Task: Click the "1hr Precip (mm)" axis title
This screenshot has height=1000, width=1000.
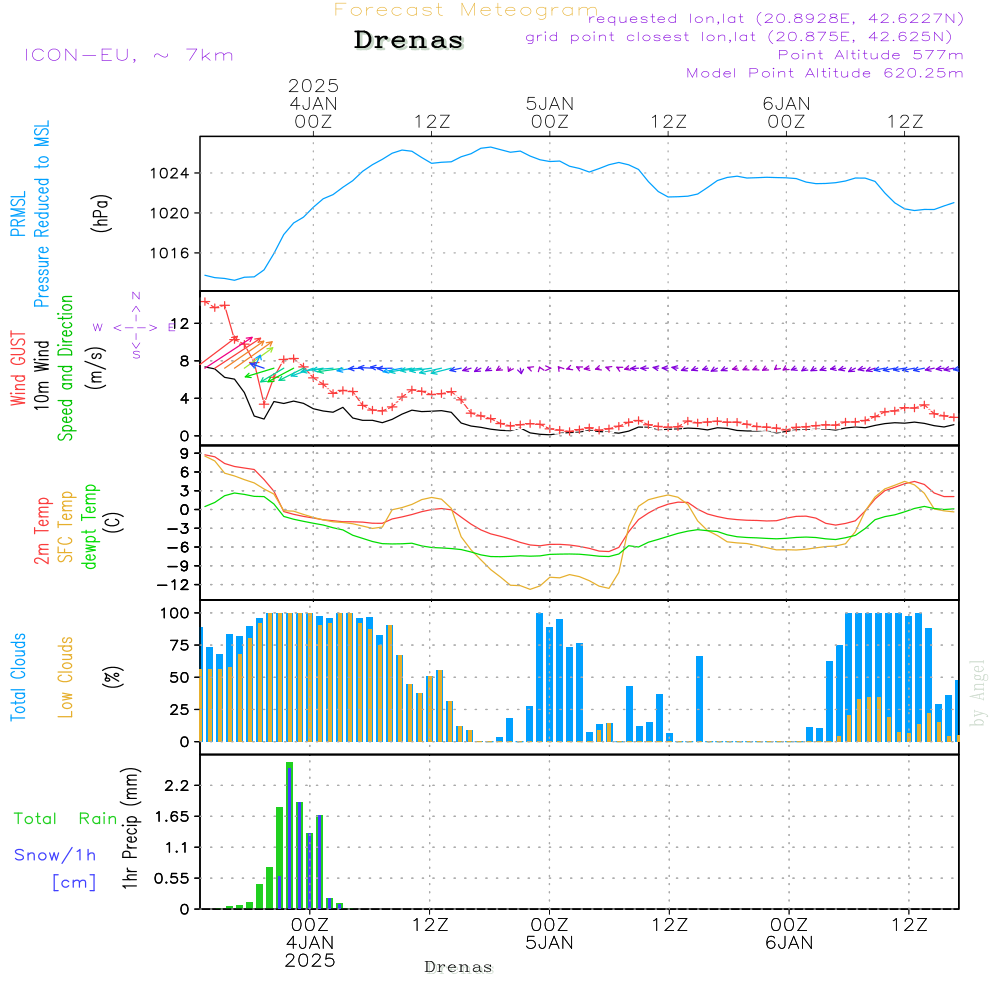Action: click(130, 828)
